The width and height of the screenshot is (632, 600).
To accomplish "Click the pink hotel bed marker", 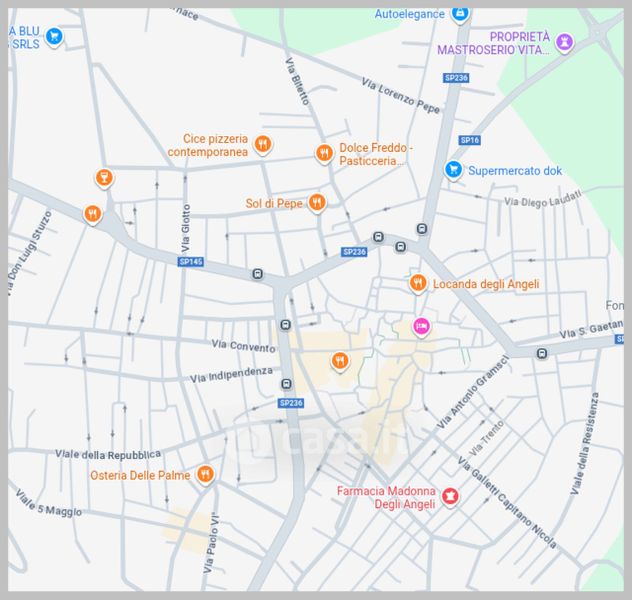I will [x=422, y=326].
